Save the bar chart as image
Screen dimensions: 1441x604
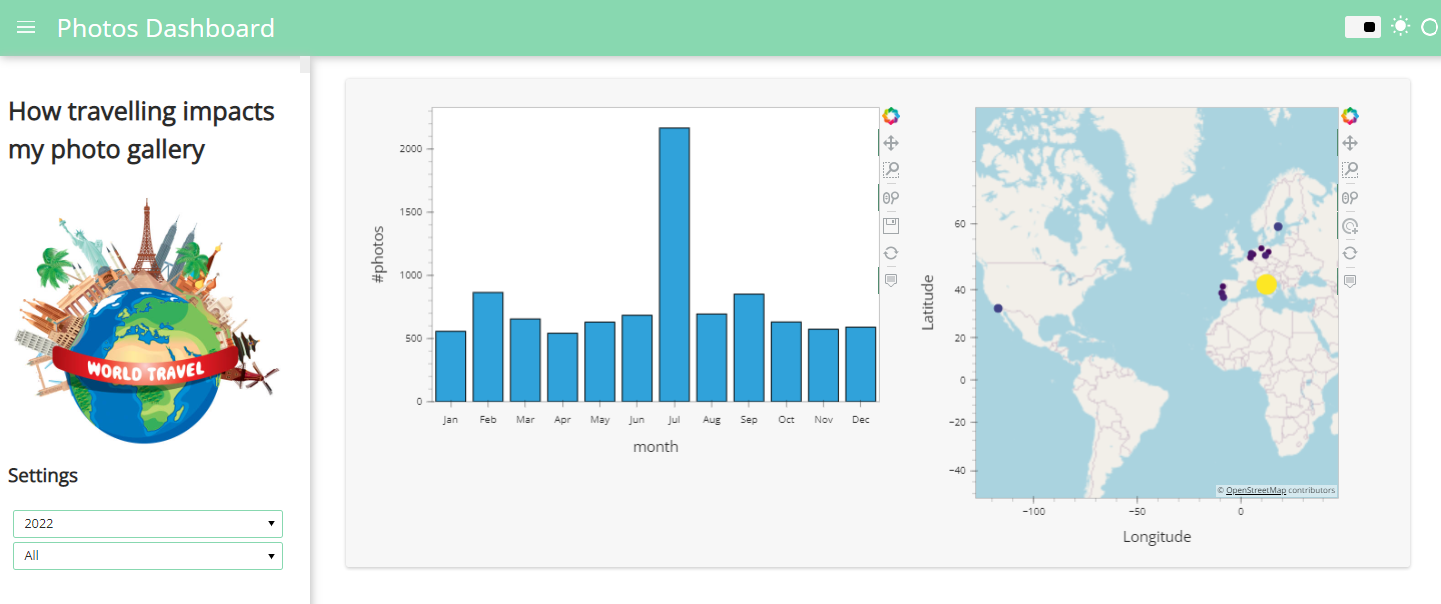tap(891, 225)
